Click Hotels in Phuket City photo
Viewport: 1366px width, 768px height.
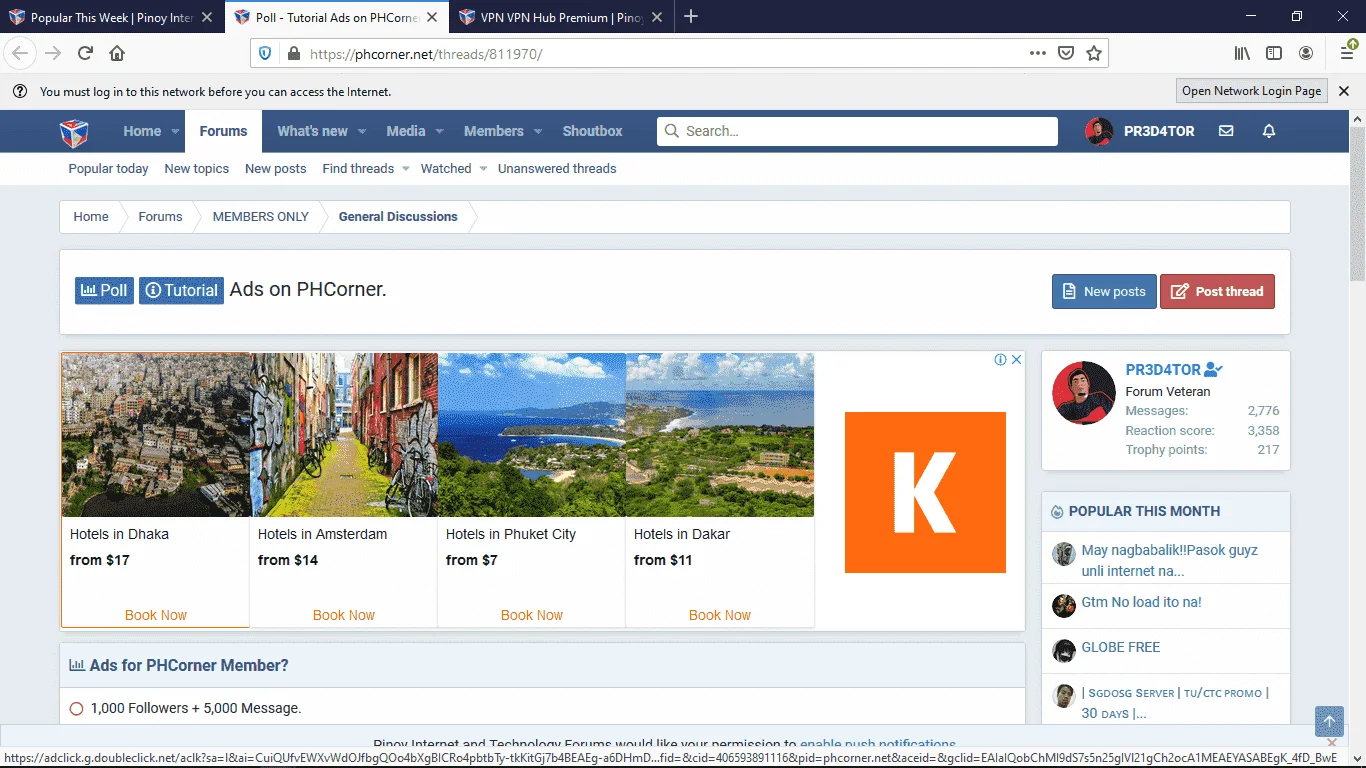coord(532,435)
